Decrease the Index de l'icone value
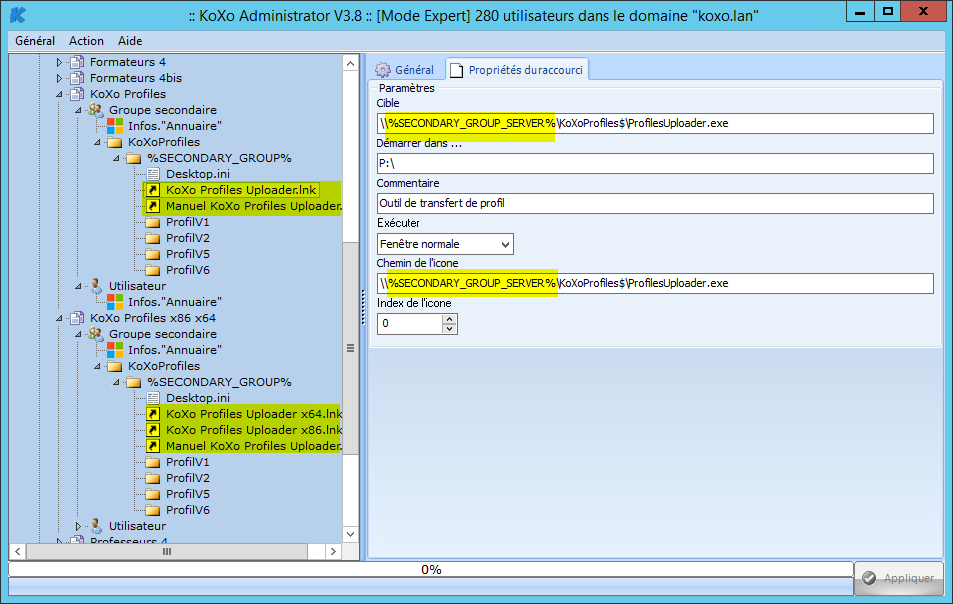This screenshot has width=953, height=604. (449, 329)
